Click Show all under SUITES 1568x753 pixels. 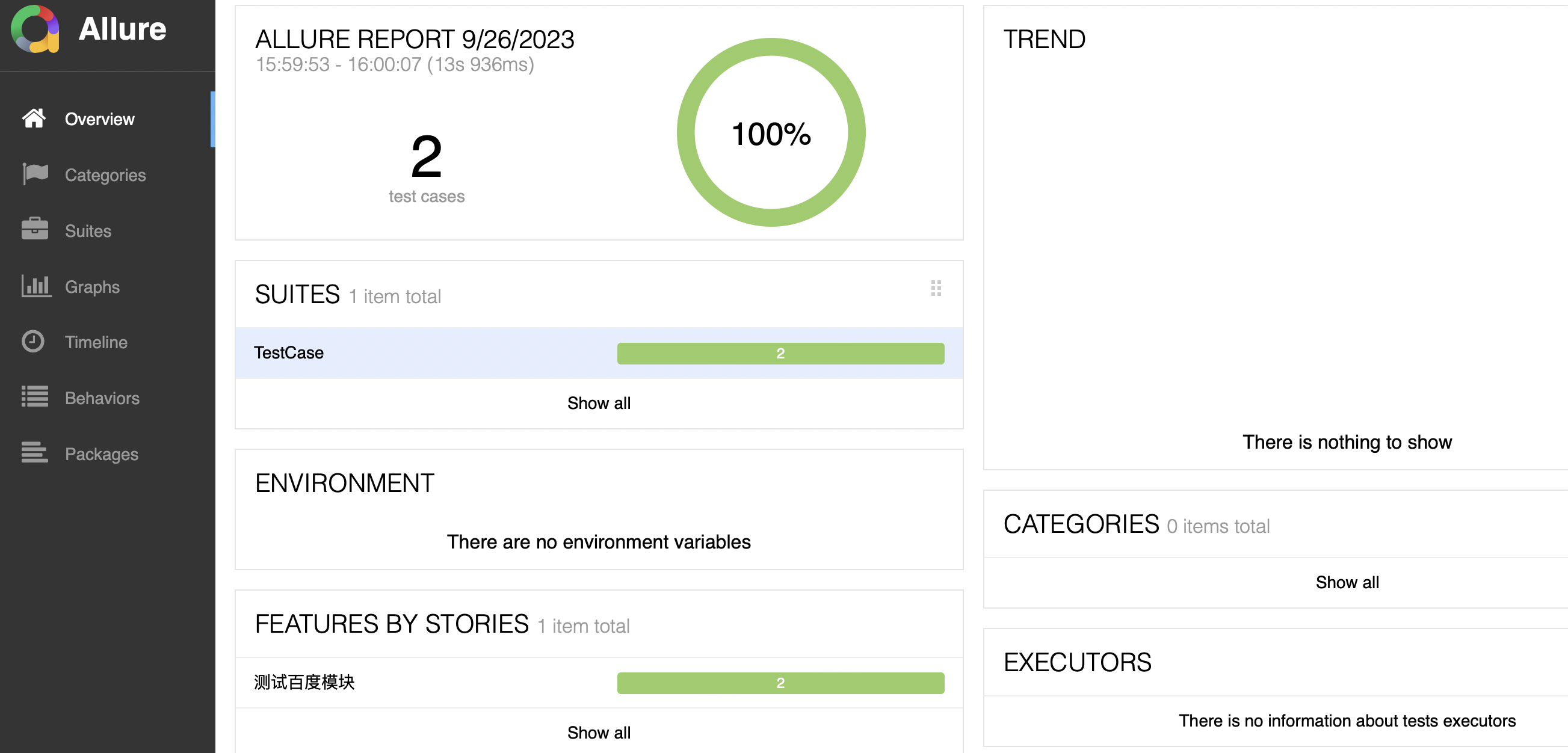[598, 403]
